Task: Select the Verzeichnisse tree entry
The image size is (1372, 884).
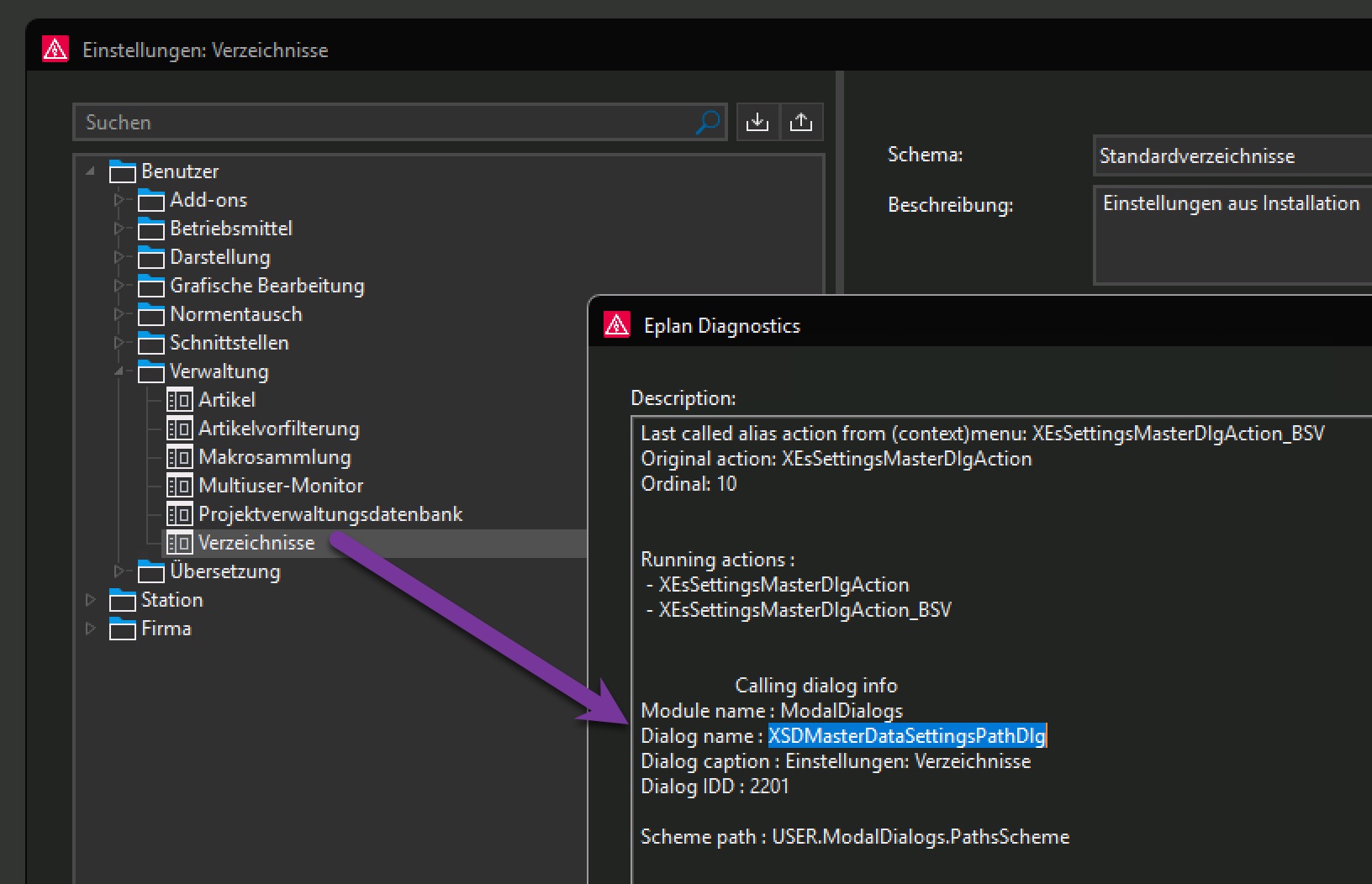Action: point(256,543)
